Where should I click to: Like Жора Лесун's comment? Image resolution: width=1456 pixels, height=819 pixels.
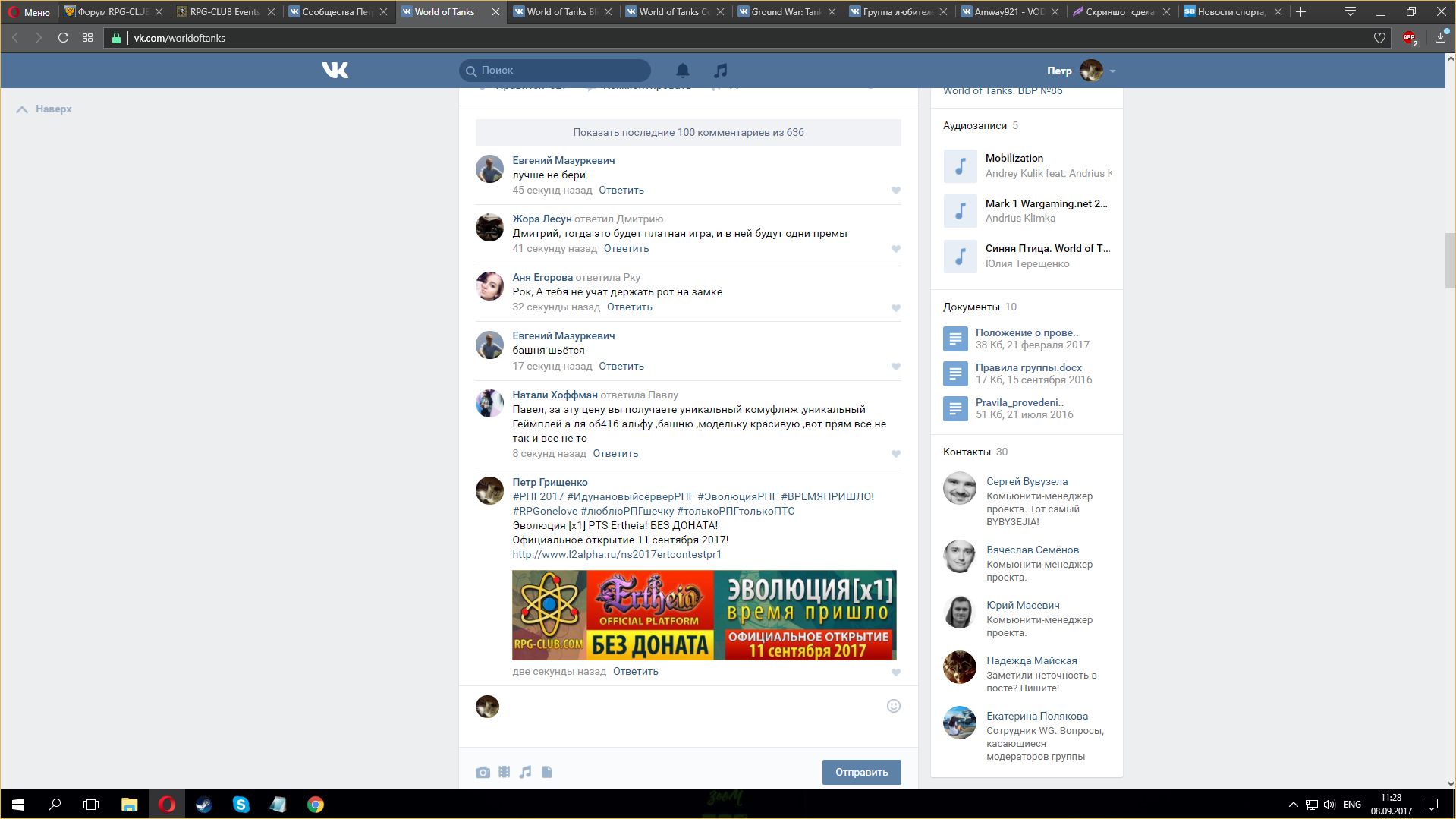point(896,249)
